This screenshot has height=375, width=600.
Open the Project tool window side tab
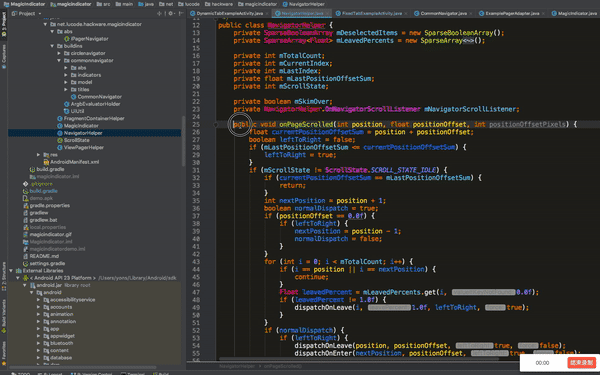[4, 24]
